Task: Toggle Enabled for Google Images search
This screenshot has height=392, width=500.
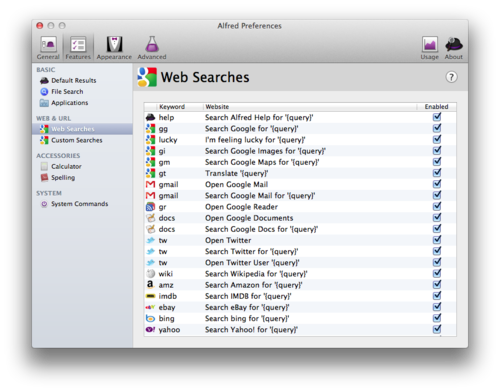Action: pos(437,150)
